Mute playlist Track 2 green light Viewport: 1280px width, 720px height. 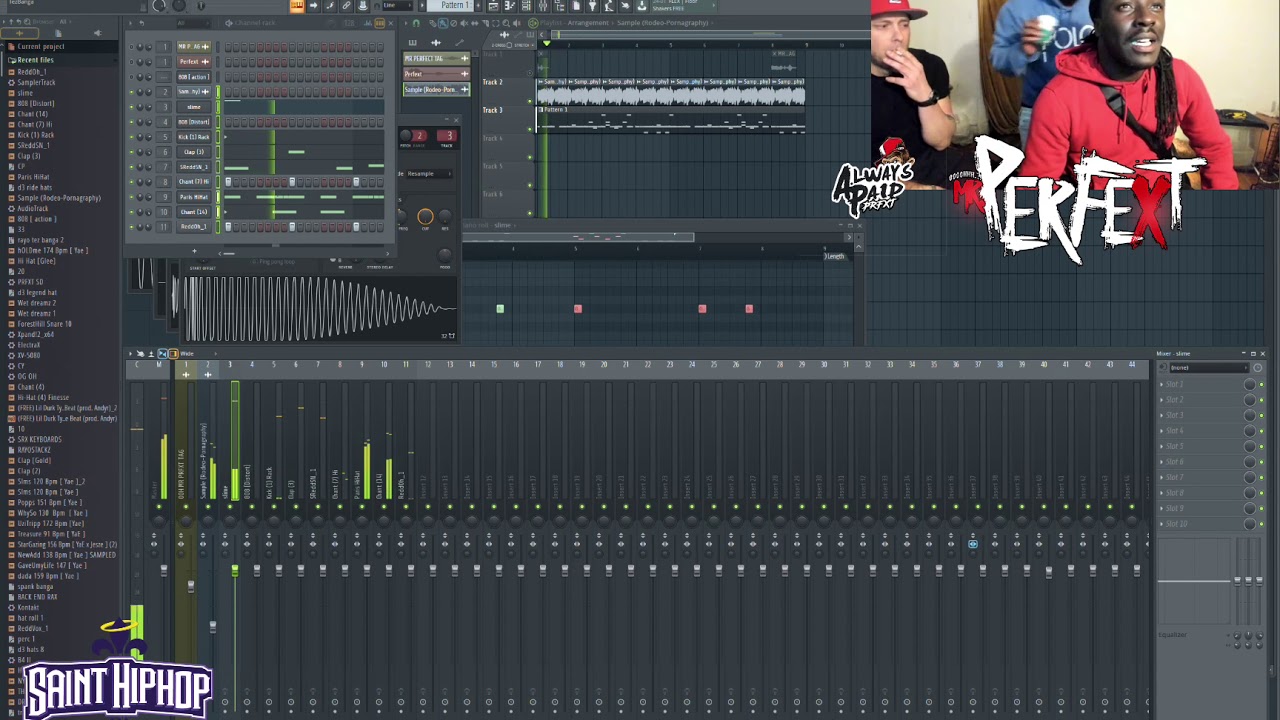pos(530,101)
